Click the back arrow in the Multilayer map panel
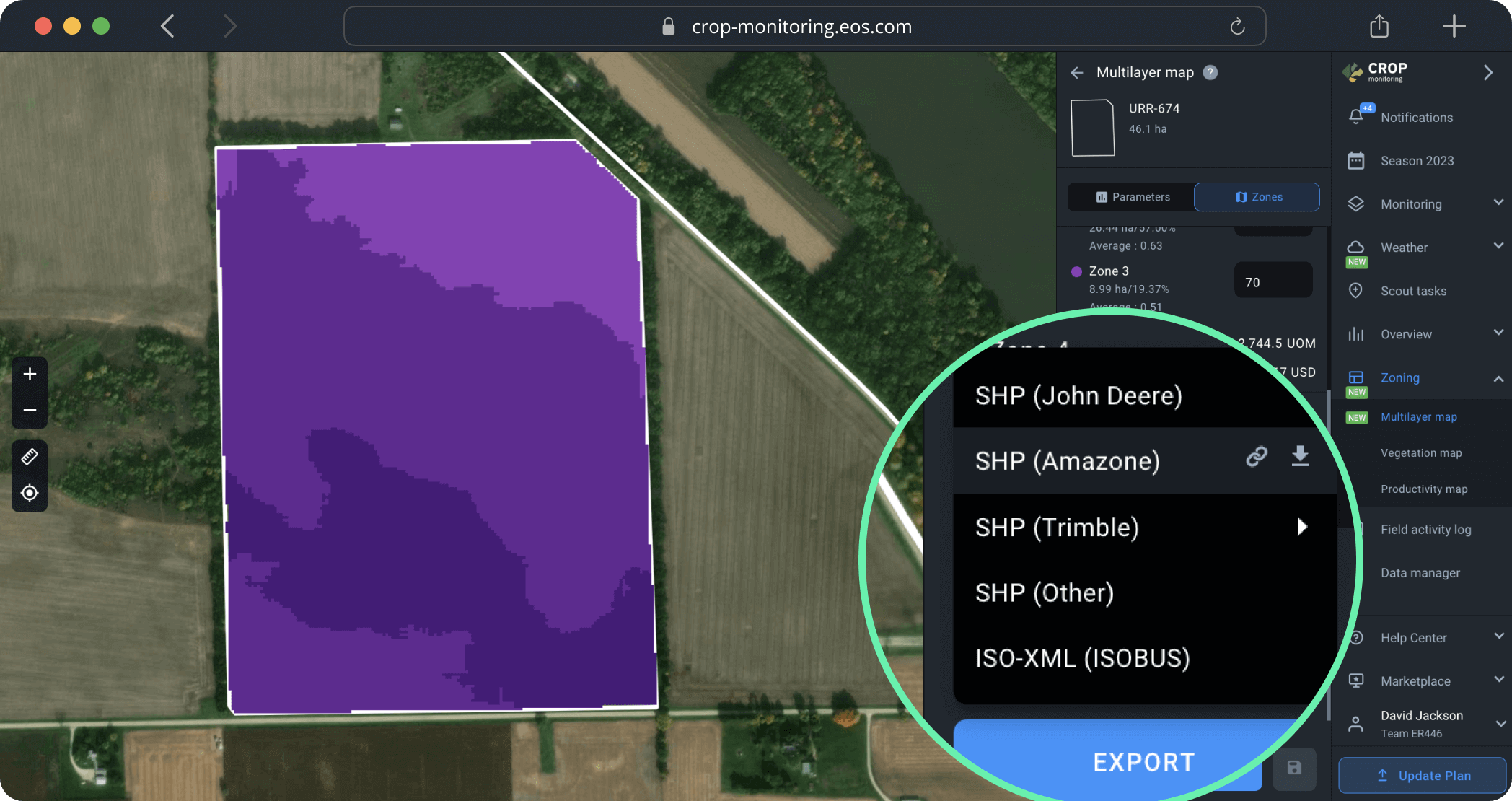 (1076, 72)
